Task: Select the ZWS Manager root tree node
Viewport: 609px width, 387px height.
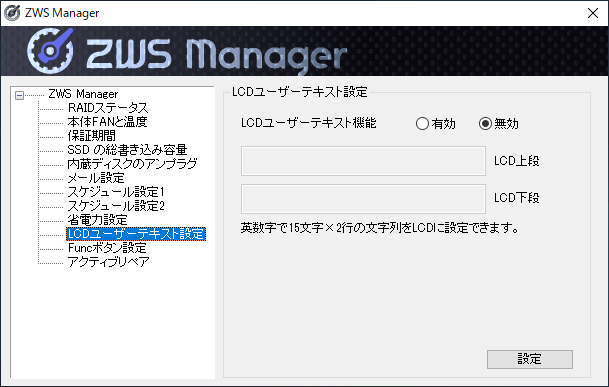Action: [83, 94]
